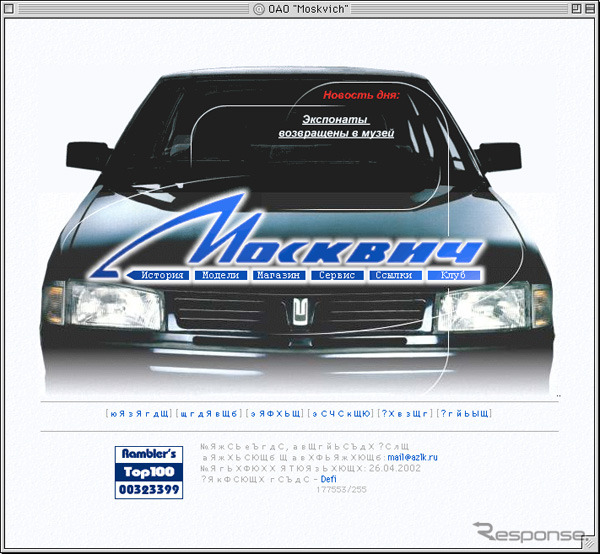
Task: Click the fourth bracketed footer link
Action: pyautogui.click(x=341, y=414)
